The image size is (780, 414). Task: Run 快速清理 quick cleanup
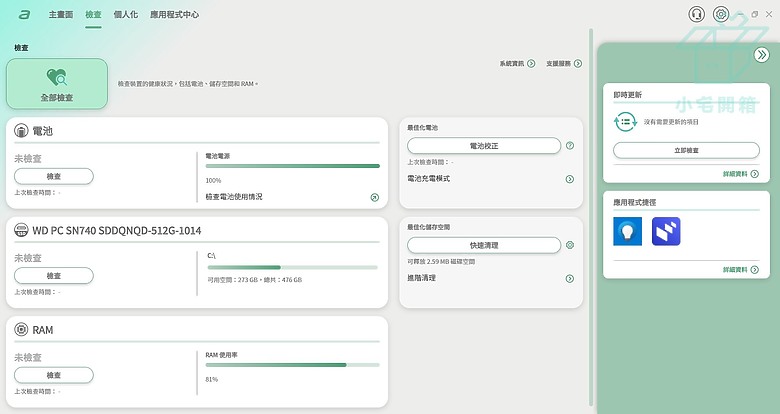[x=484, y=245]
